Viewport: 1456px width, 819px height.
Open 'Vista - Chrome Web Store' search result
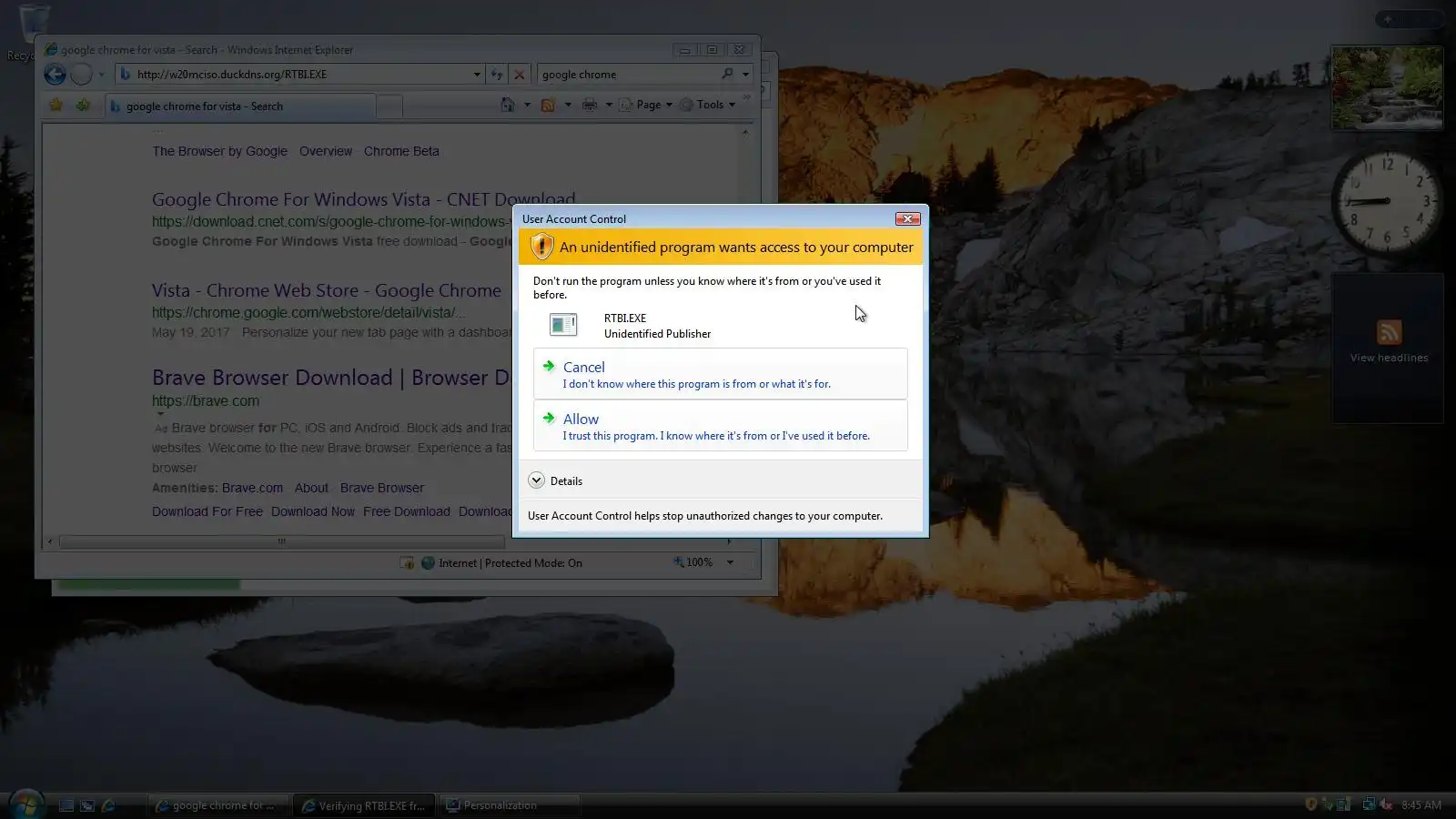(327, 290)
